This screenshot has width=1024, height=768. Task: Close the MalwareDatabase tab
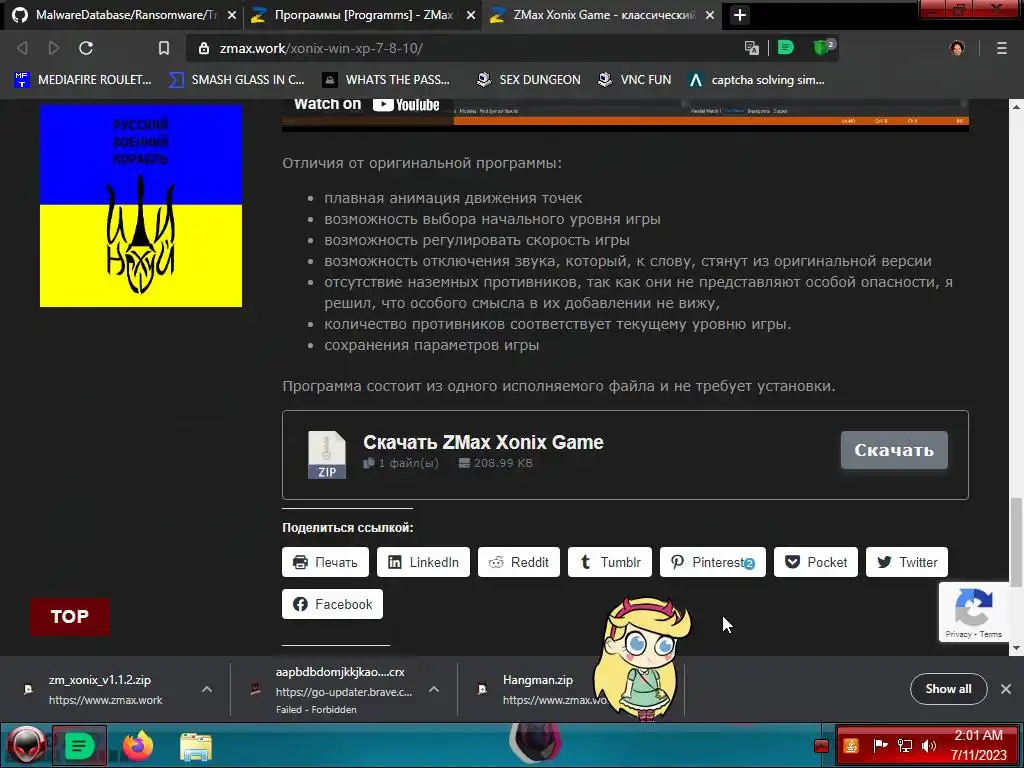tap(232, 15)
